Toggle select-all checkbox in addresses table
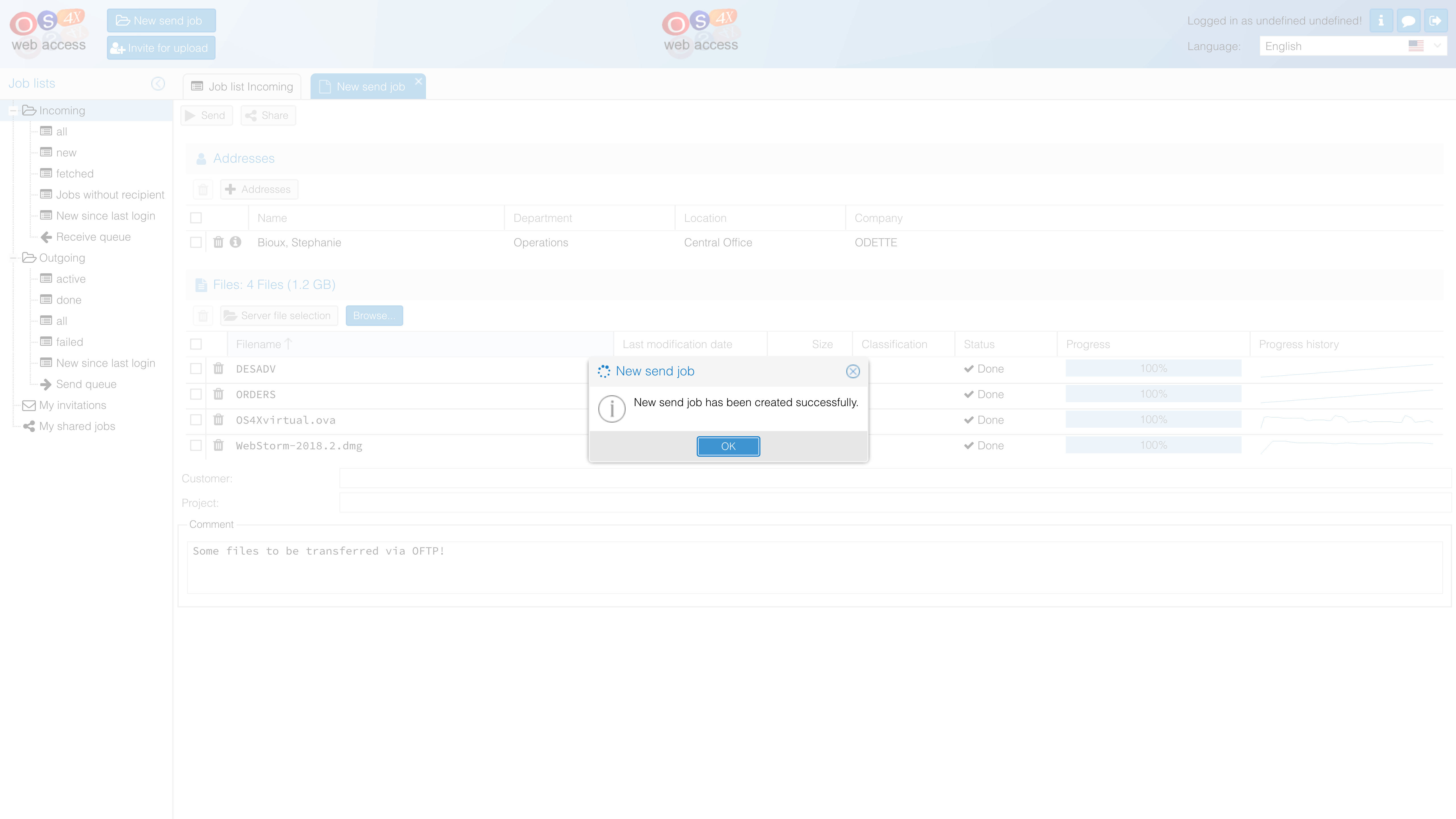 tap(196, 218)
